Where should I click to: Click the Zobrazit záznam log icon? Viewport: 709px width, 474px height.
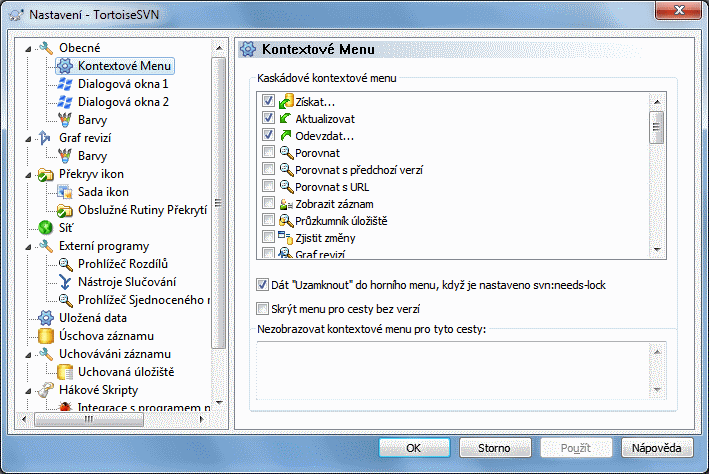pyautogui.click(x=285, y=204)
